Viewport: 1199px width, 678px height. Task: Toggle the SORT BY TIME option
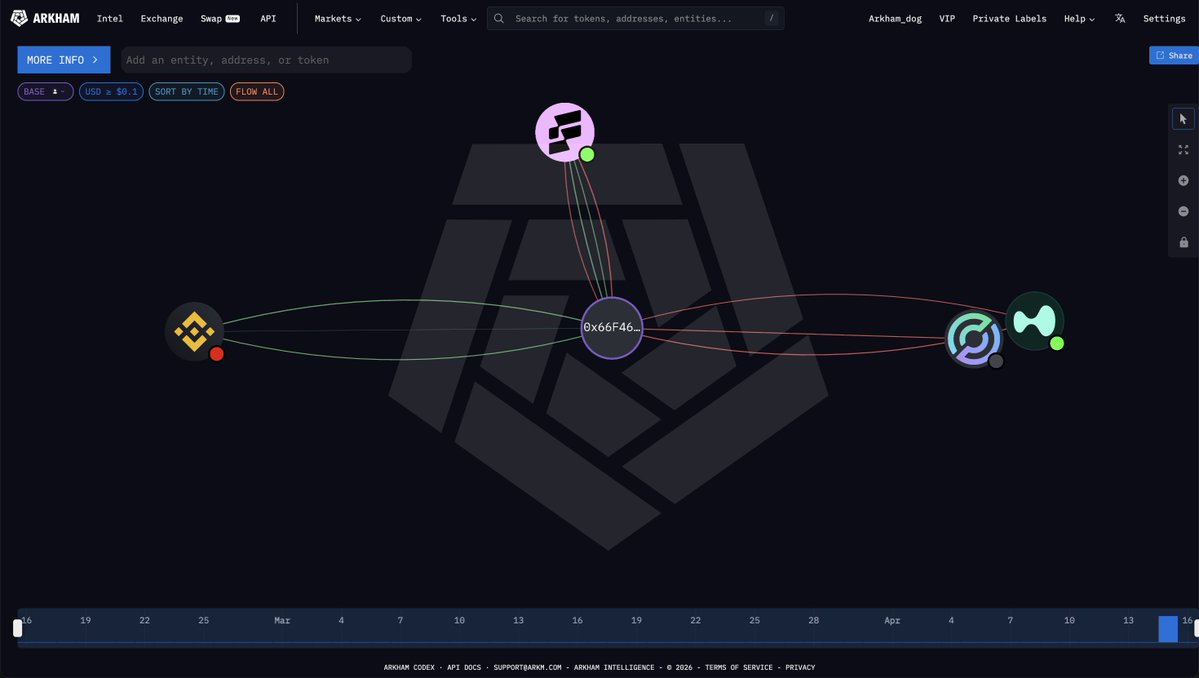[x=187, y=92]
